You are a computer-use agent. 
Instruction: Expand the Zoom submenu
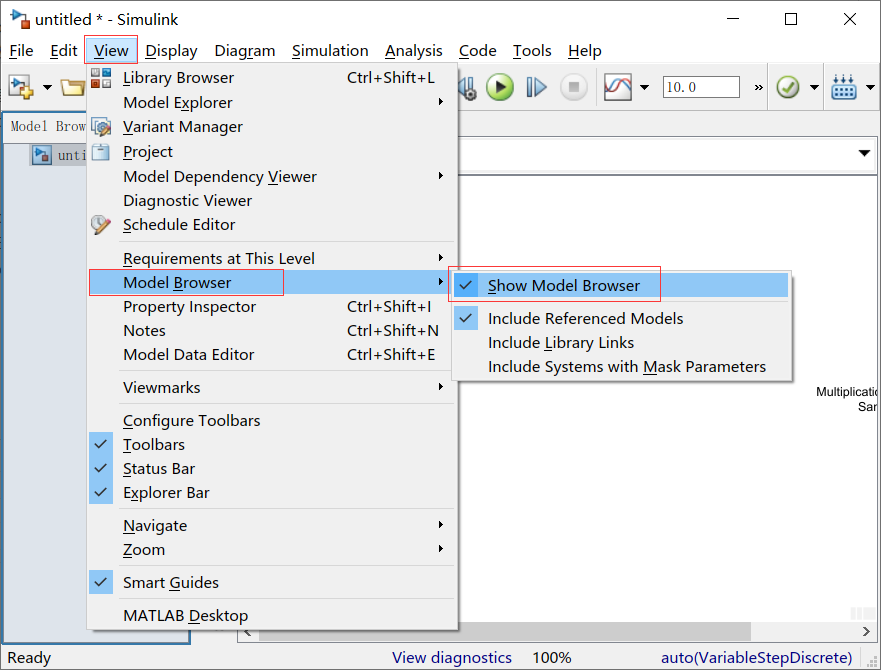pos(272,550)
